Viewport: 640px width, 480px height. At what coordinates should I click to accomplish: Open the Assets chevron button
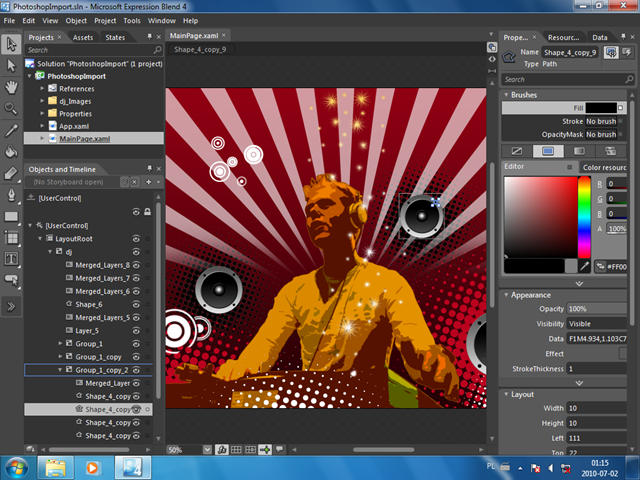point(11,307)
